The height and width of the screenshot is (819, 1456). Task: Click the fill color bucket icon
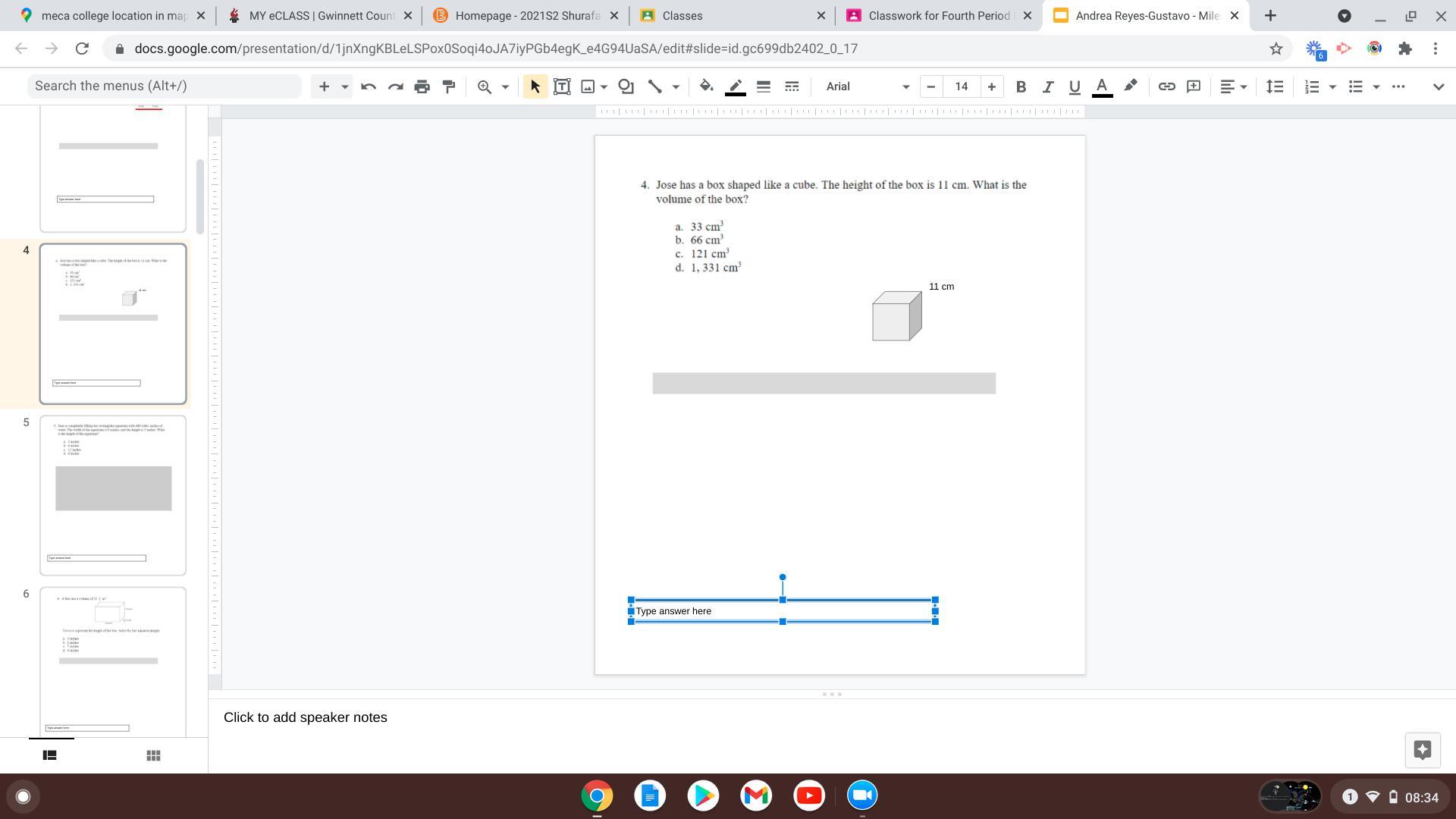[x=706, y=86]
